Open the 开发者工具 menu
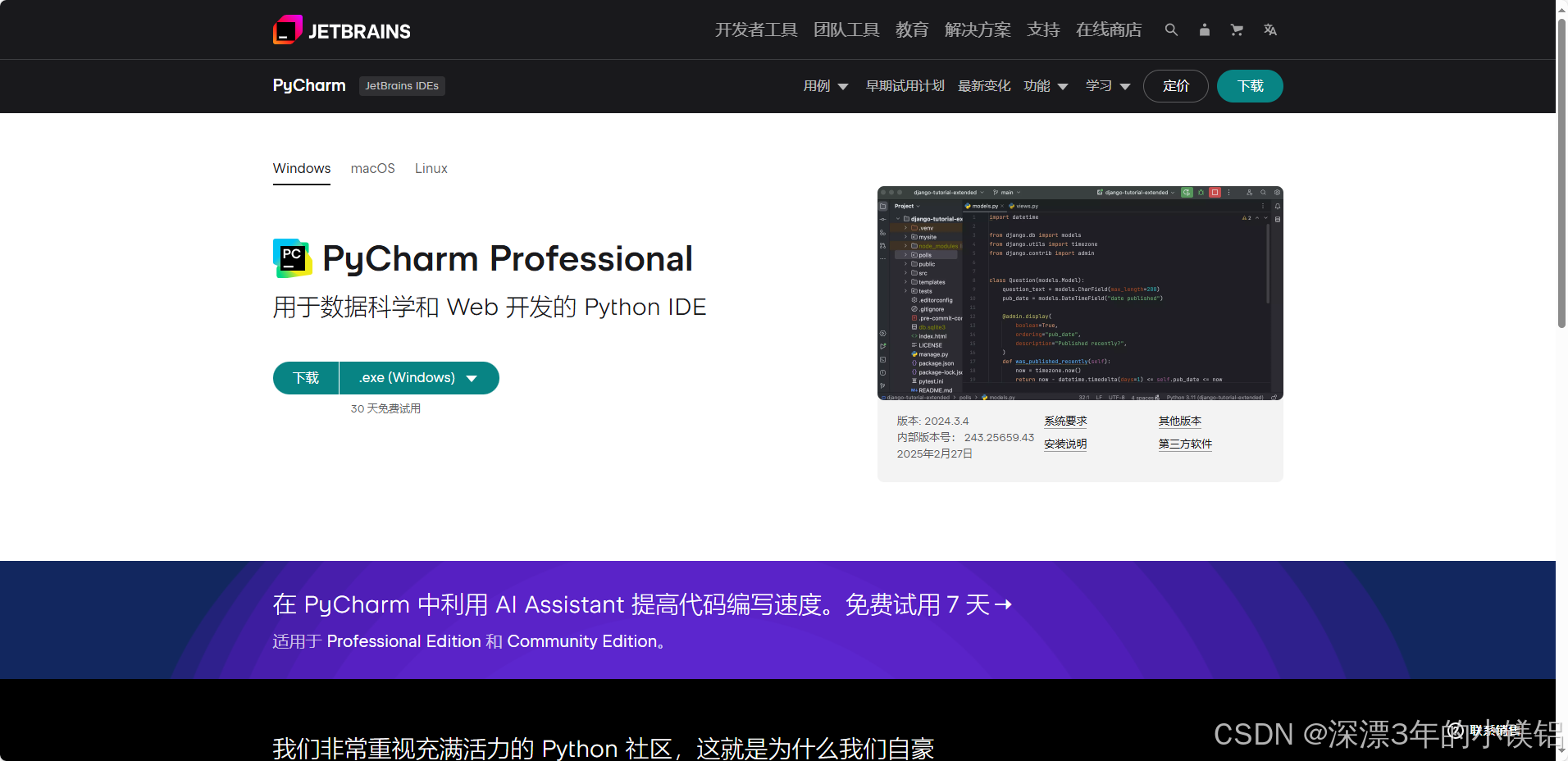Viewport: 1568px width, 761px height. coord(756,30)
